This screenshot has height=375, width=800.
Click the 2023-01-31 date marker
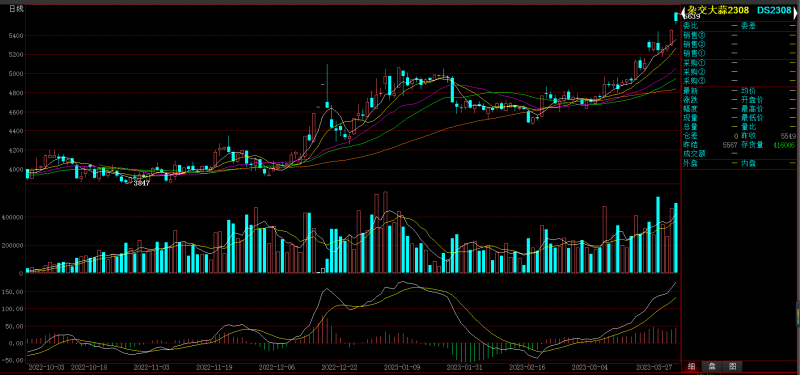point(464,367)
